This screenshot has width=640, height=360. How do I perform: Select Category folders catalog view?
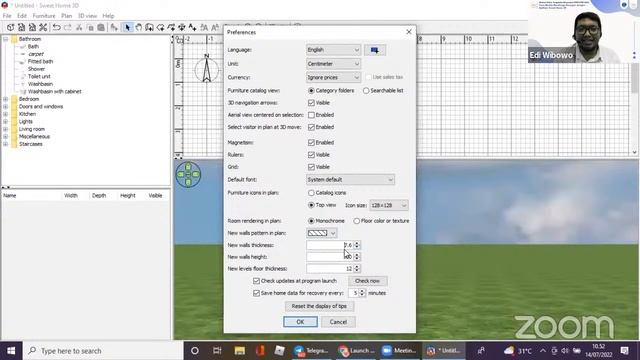pyautogui.click(x=311, y=91)
